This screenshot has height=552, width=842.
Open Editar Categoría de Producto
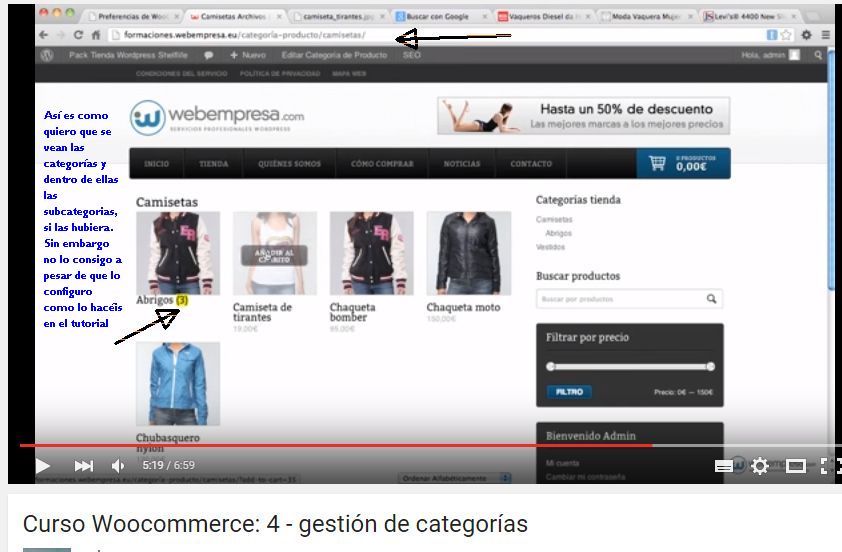(x=334, y=55)
